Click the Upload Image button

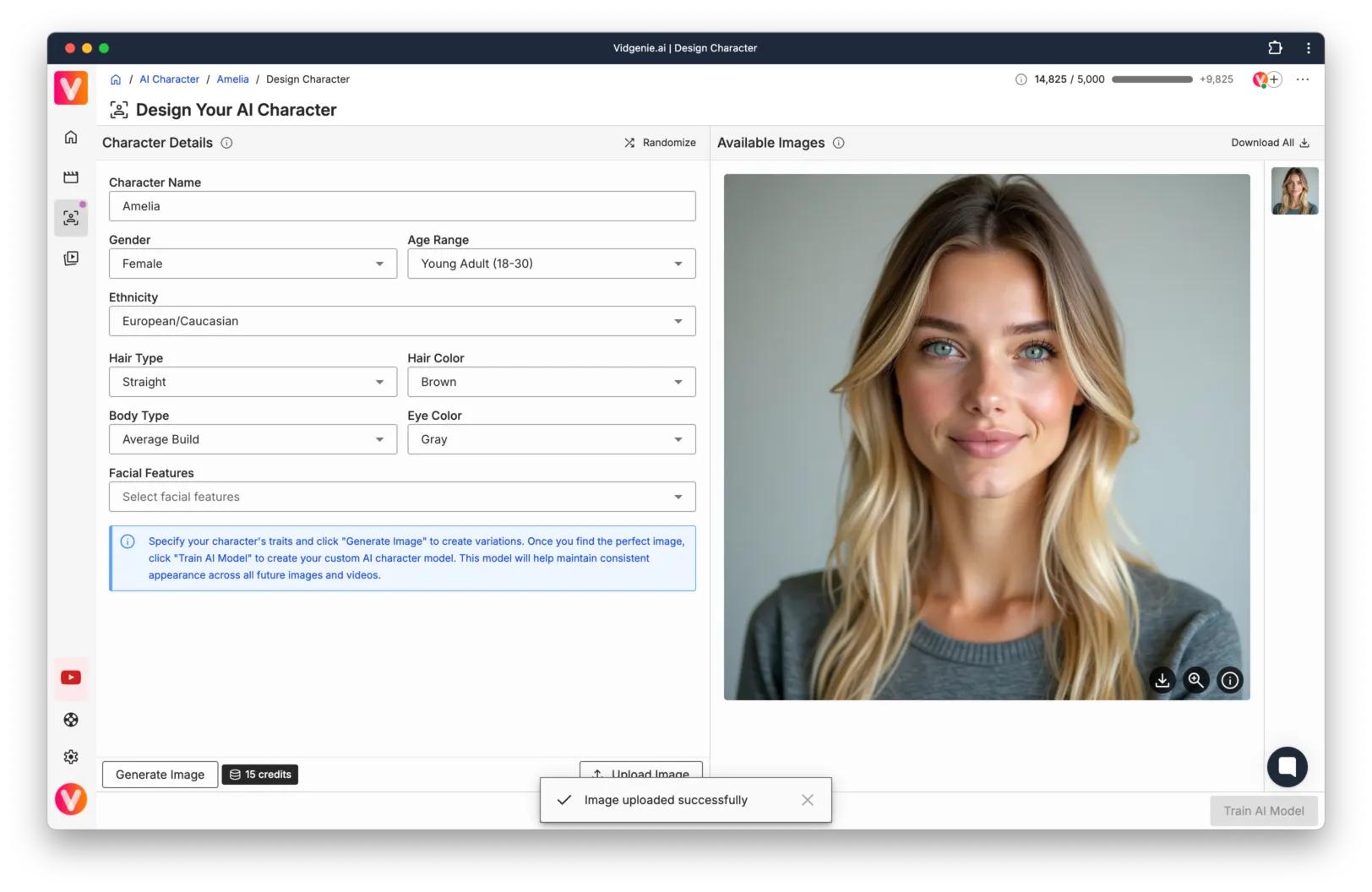coord(641,770)
